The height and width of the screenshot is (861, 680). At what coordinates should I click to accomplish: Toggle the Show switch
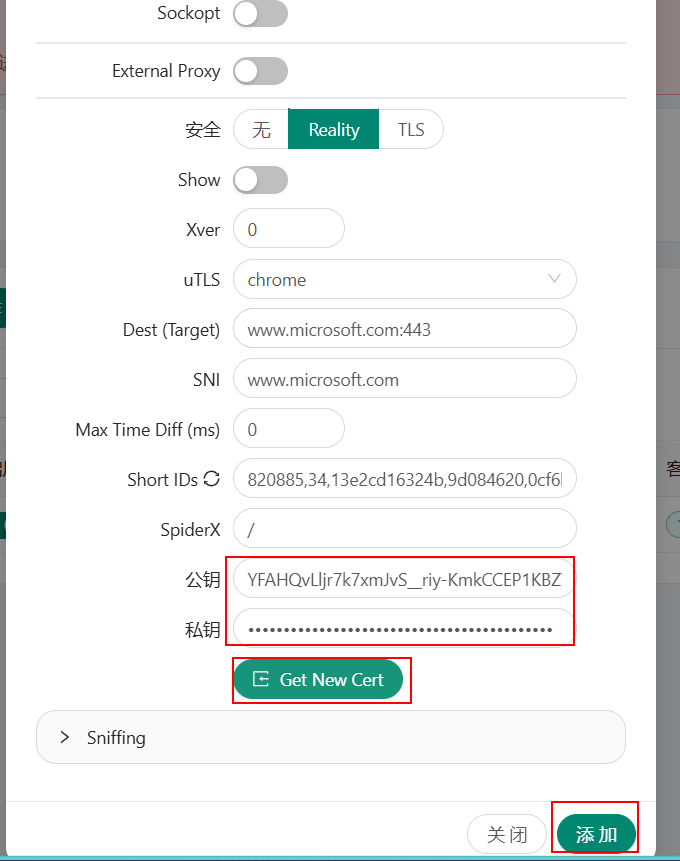(x=260, y=180)
